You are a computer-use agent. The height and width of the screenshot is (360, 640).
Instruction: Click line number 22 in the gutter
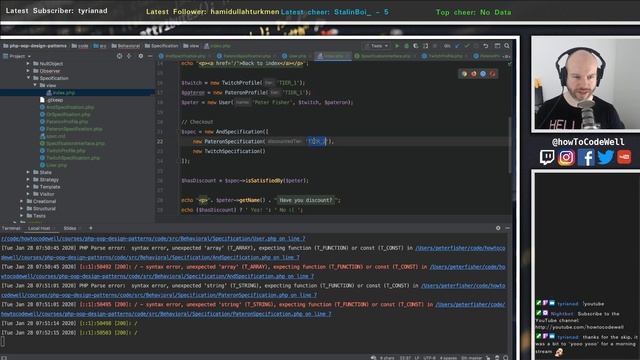(160, 142)
